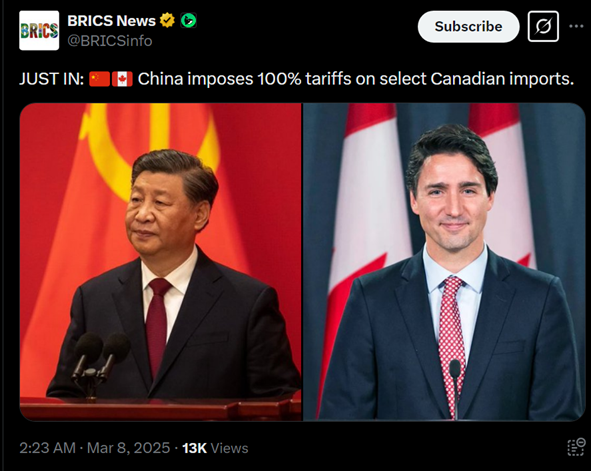
Task: Open the three-dot more options menu
Action: click(576, 26)
